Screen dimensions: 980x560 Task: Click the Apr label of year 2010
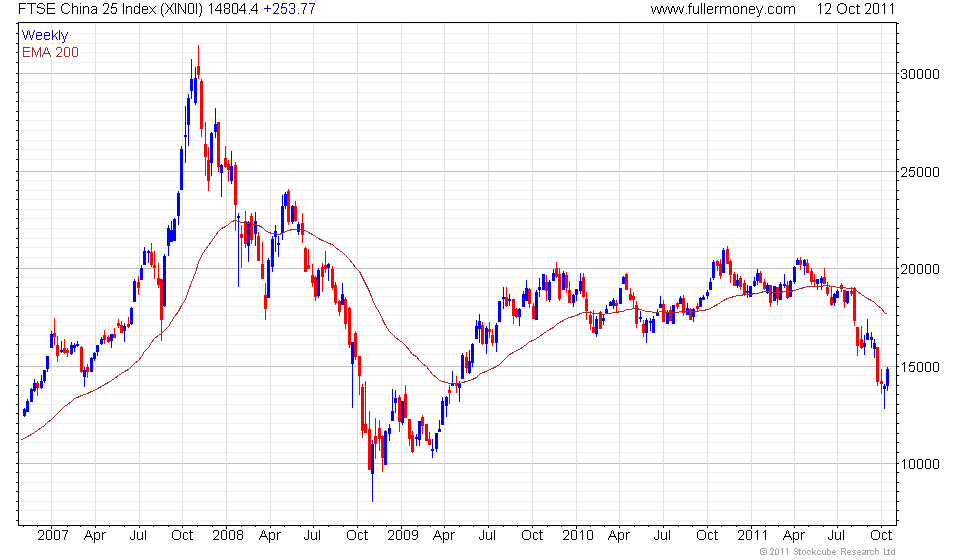(619, 536)
